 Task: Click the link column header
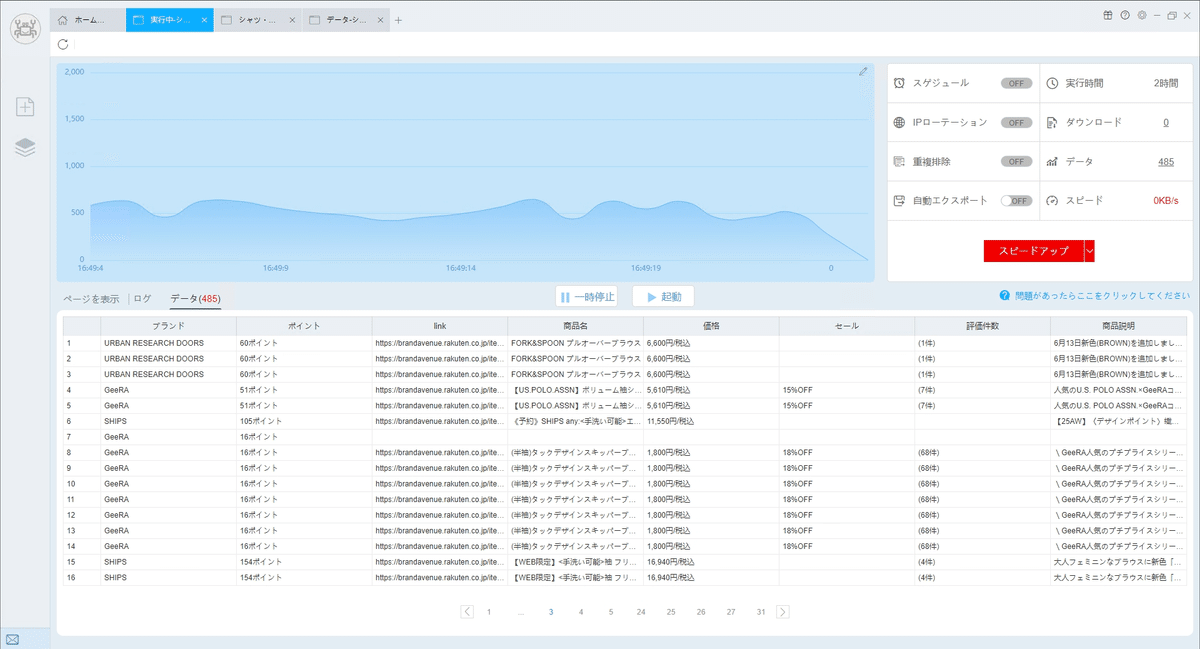[x=440, y=326]
